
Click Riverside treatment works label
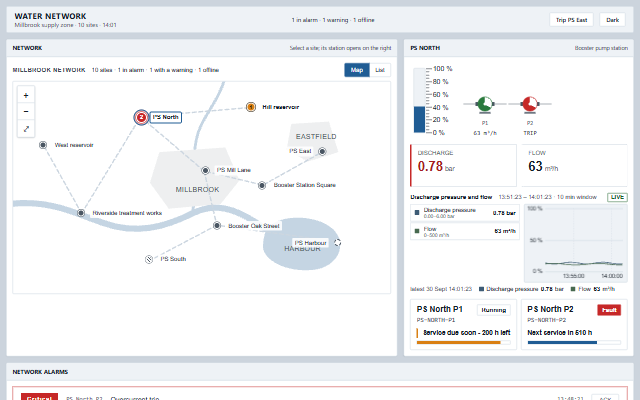point(127,213)
